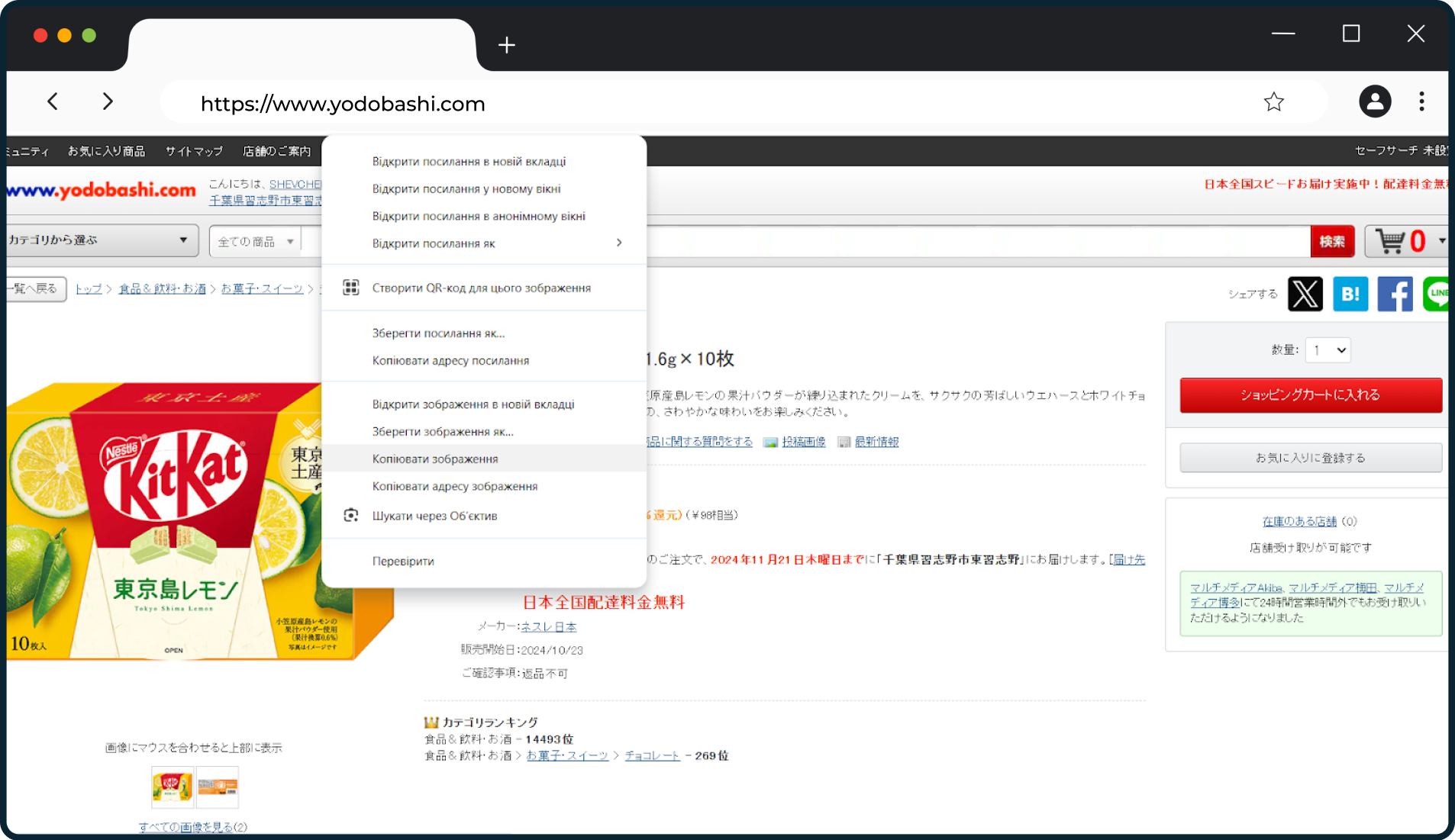Screen dimensions: 1455x840
Task: Open 店舗のご案内 in top nav
Action: point(277,151)
